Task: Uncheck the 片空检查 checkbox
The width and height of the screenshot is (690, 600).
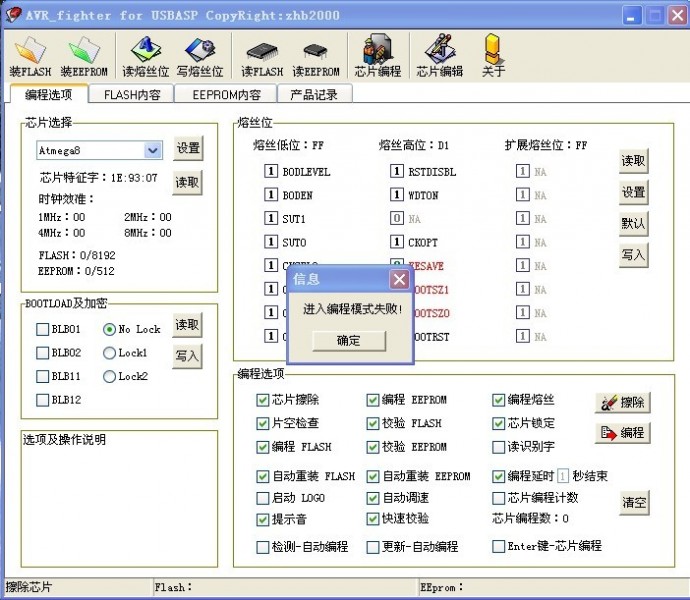Action: point(263,423)
